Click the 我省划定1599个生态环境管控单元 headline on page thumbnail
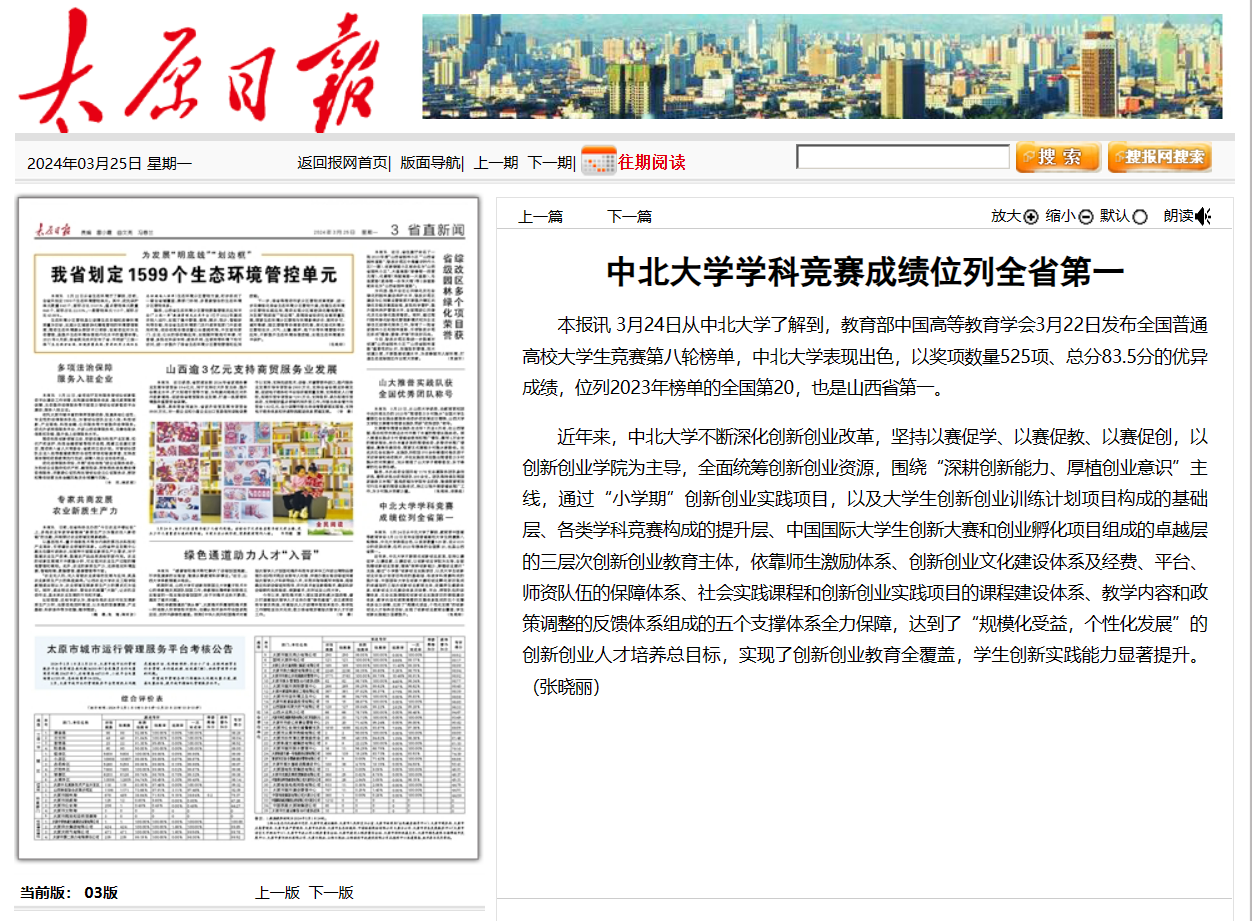 [188, 275]
